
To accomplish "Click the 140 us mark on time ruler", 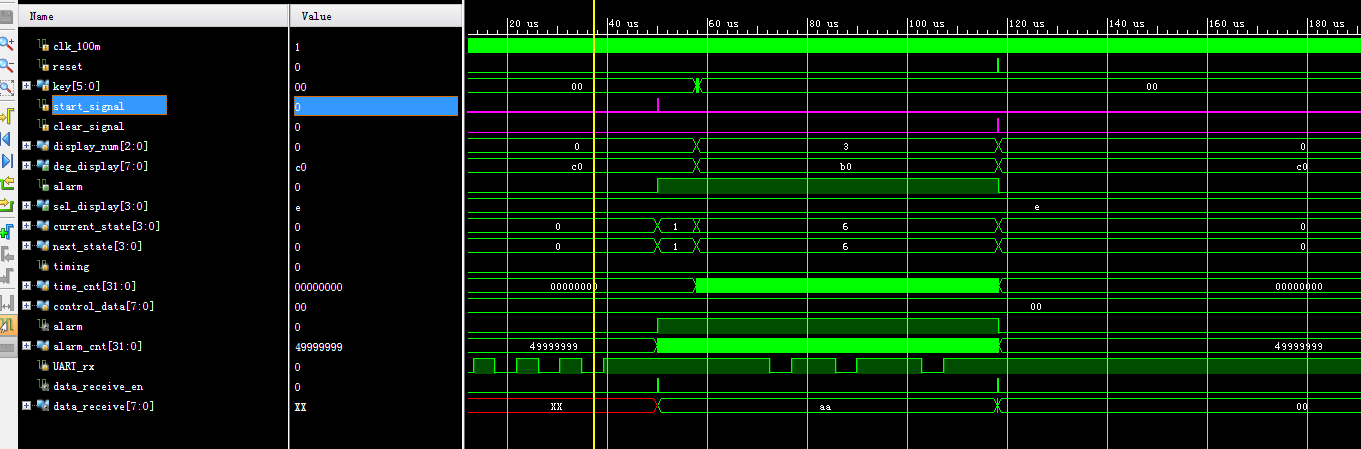I will click(x=1127, y=24).
